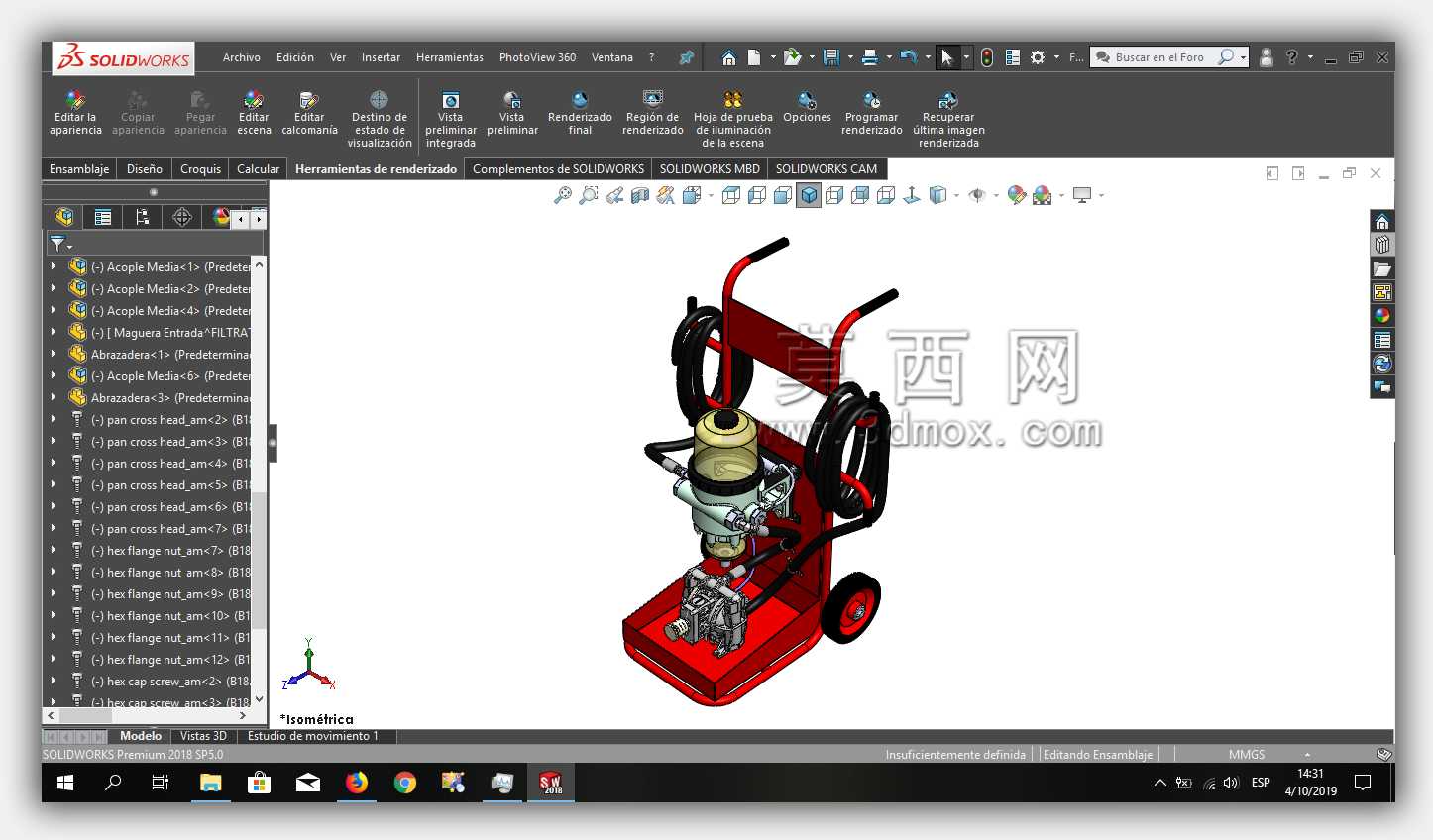Open File Explorer folder icon in task pane
The width and height of the screenshot is (1433, 840).
click(1382, 268)
